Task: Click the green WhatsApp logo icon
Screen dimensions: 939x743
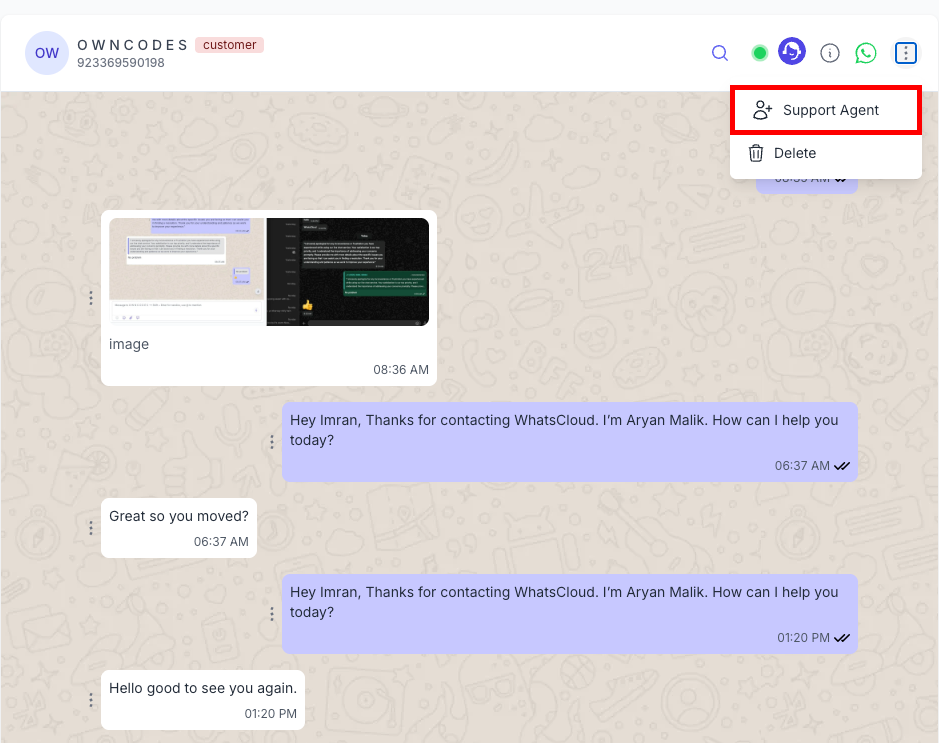Action: tap(866, 53)
